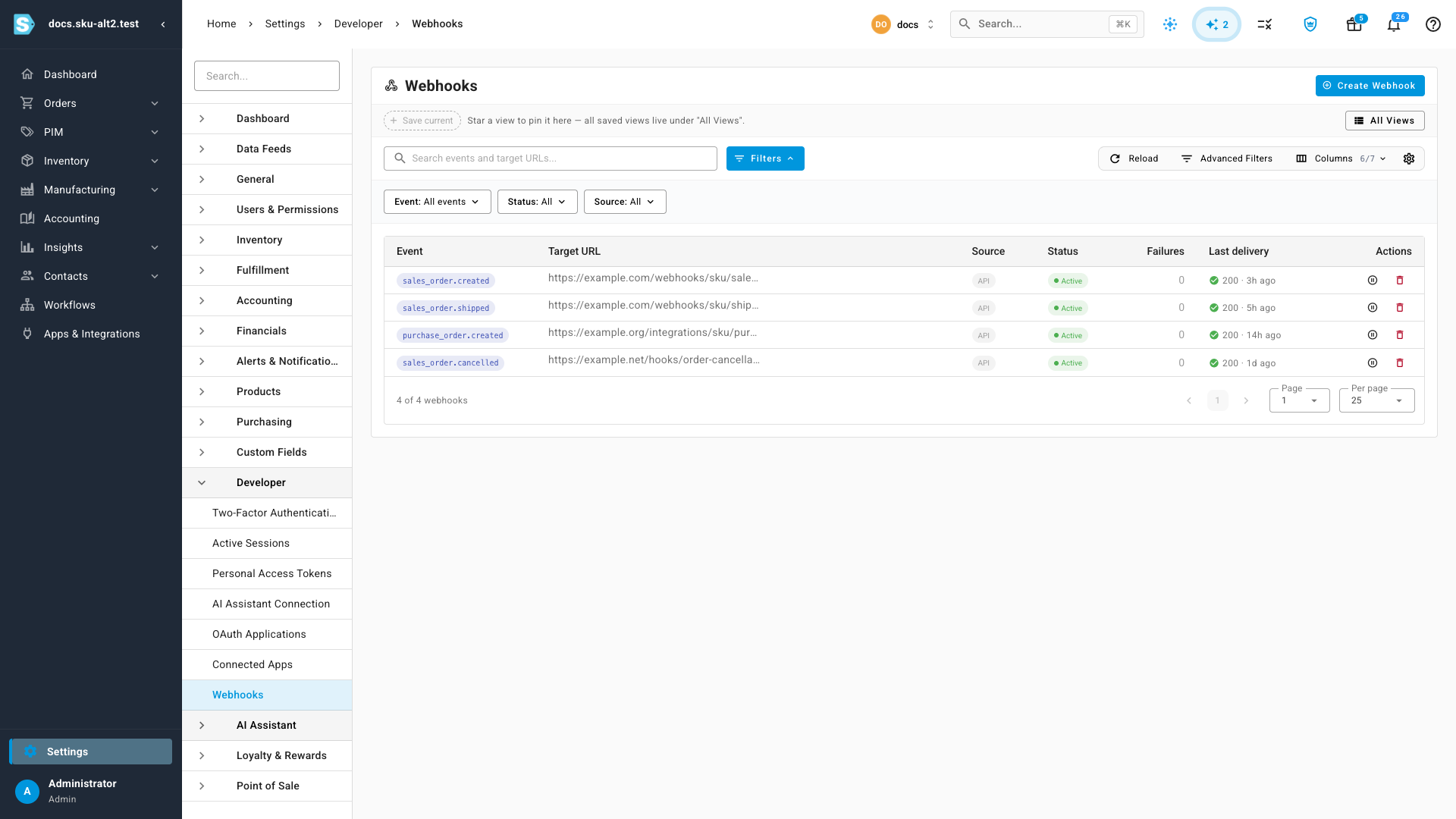Click Save current view button

point(422,121)
